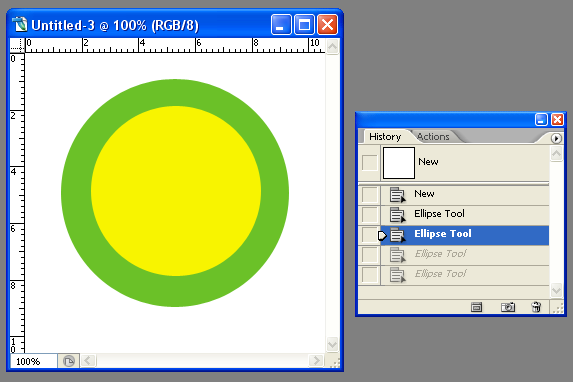The image size is (573, 382).
Task: Select last dimmed Ellipse Tool state
Action: pos(464,275)
